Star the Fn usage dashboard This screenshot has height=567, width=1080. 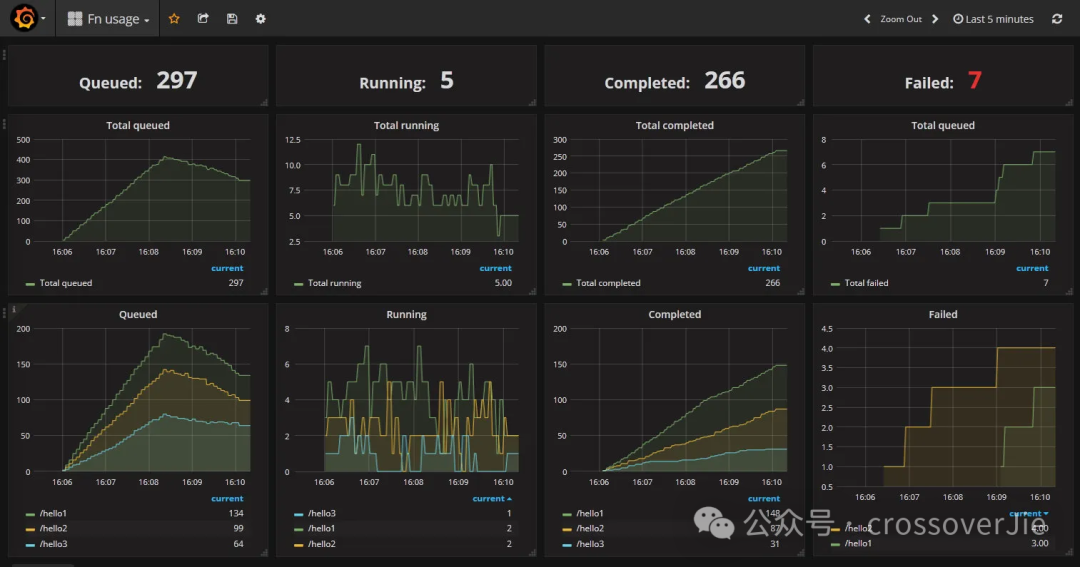point(174,19)
